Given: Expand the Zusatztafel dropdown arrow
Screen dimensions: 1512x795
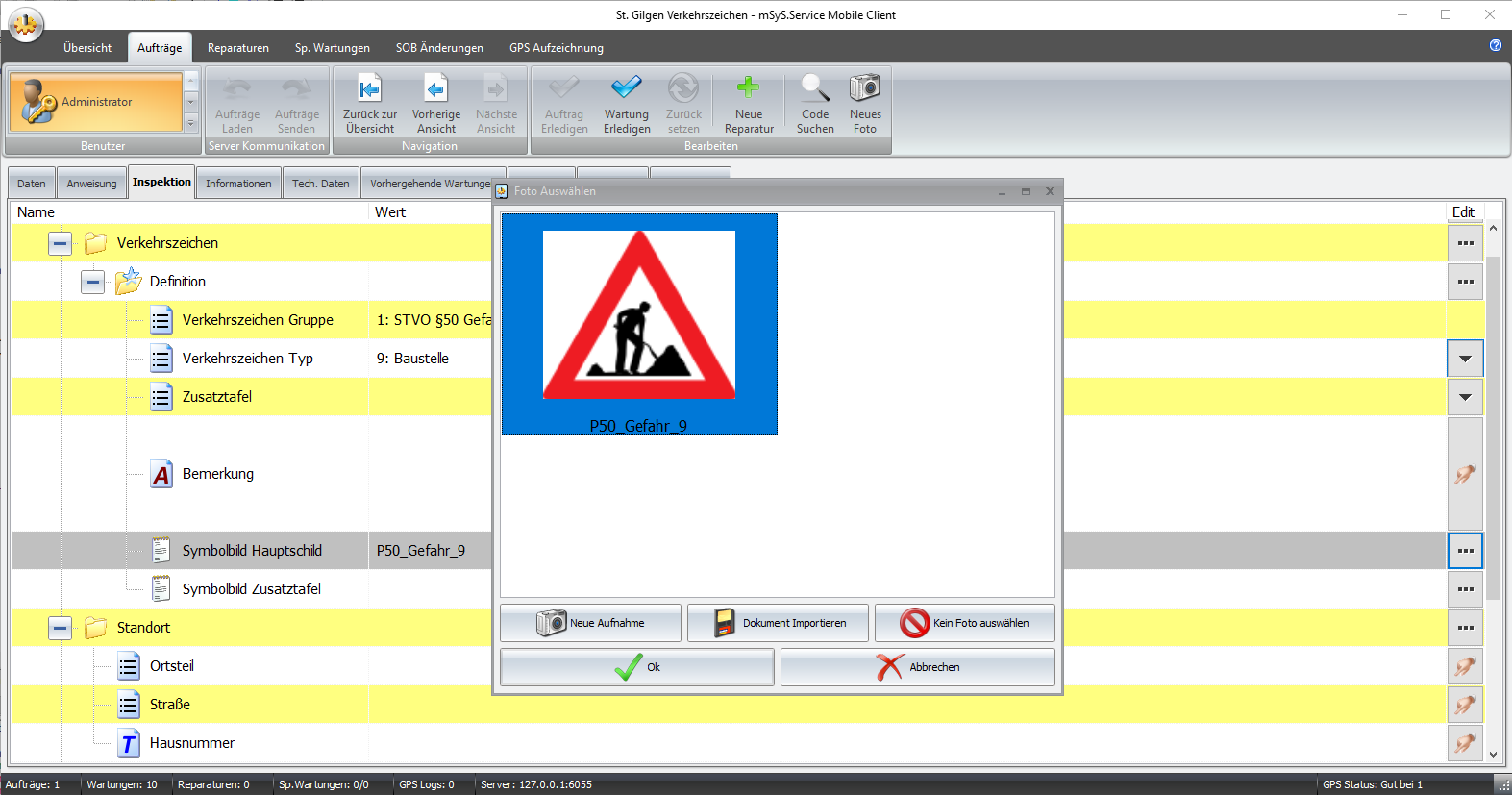Looking at the screenshot, I should coord(1465,397).
